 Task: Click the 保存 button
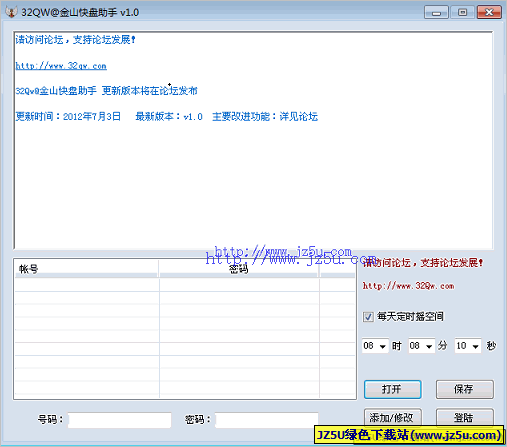coord(465,389)
